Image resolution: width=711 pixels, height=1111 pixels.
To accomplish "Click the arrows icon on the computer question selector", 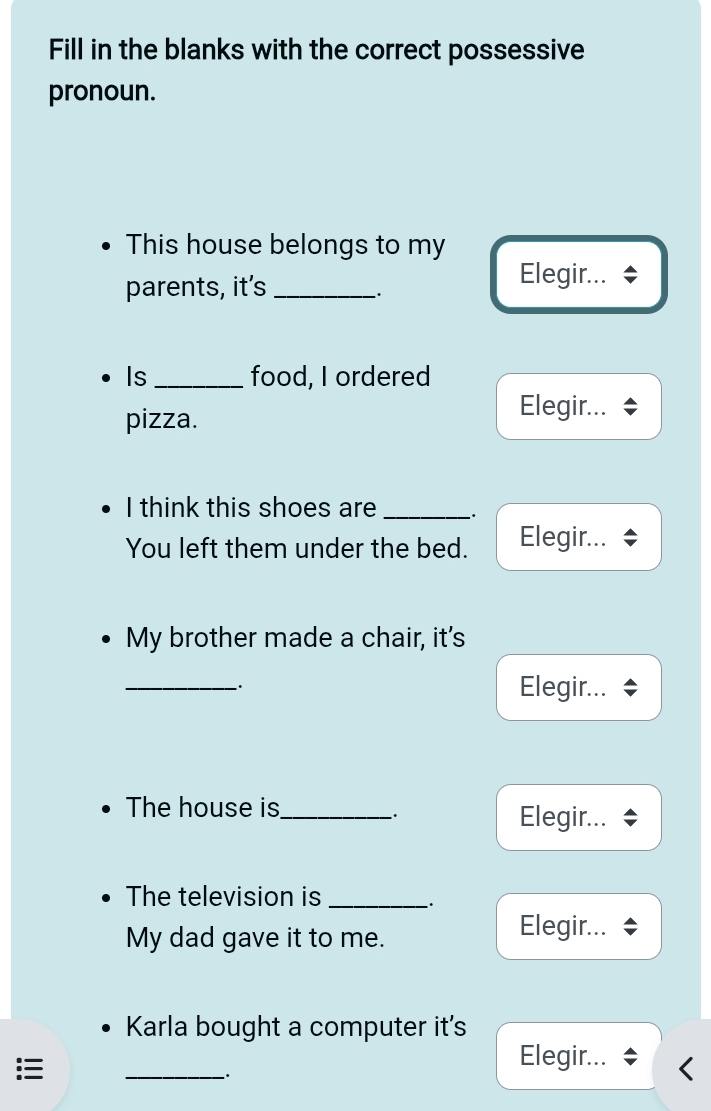I will pyautogui.click(x=631, y=1056).
